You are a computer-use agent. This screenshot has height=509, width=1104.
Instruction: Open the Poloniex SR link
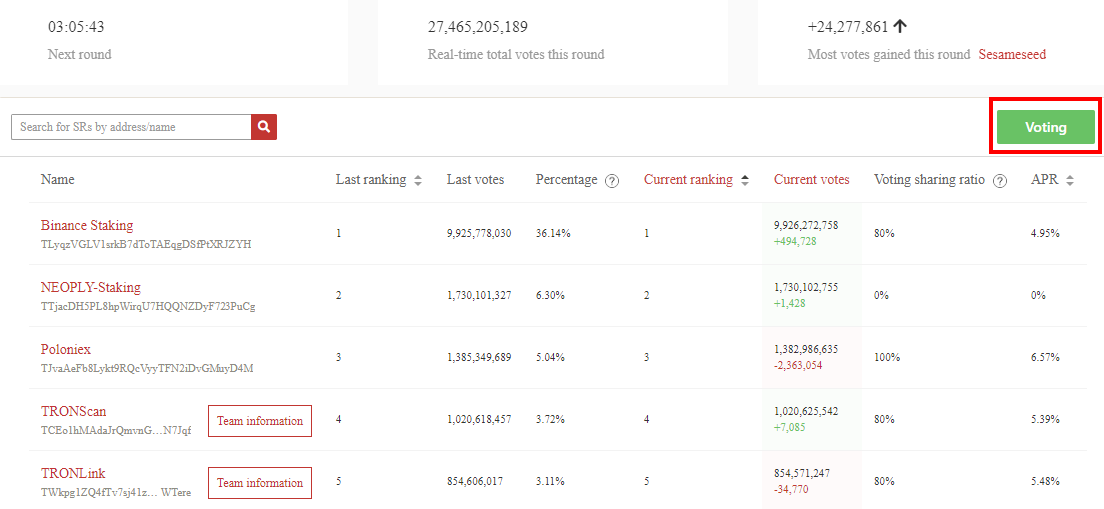tap(66, 349)
